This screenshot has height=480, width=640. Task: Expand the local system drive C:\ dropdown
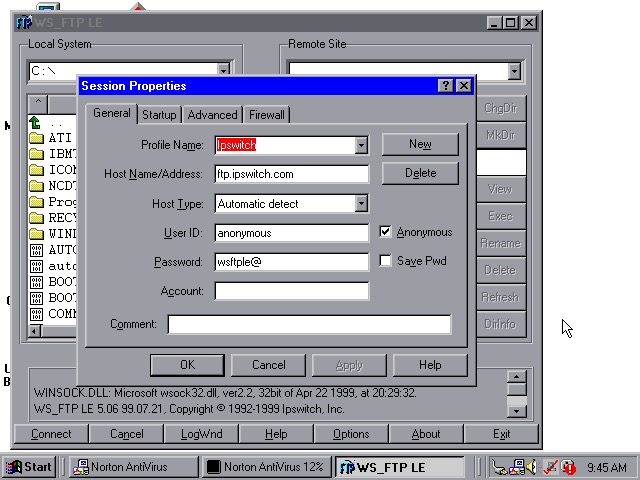point(223,70)
